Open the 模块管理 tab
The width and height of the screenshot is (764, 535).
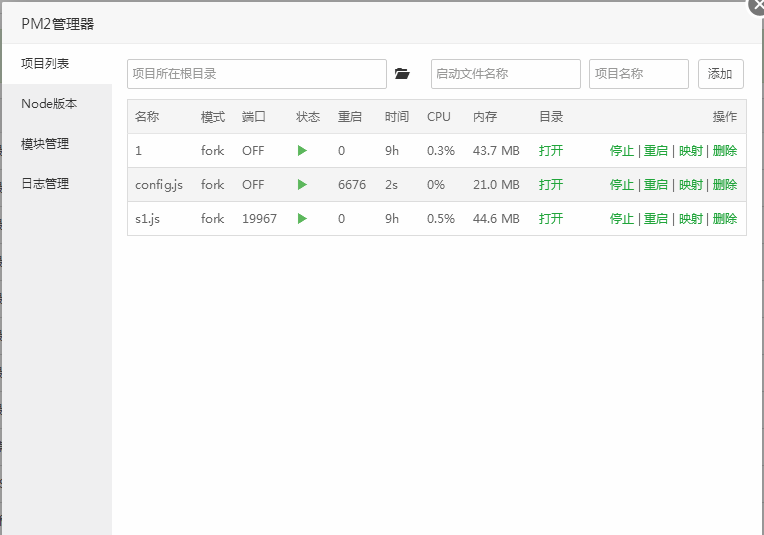point(57,144)
